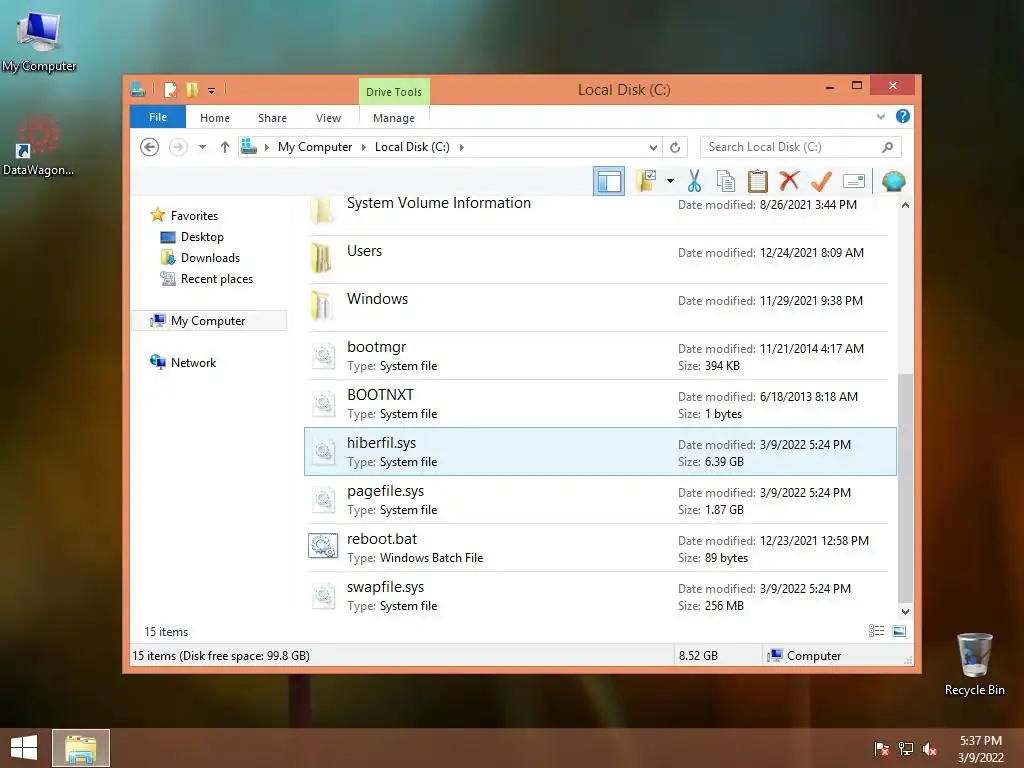Expand the arrow before My Computer breadcrumb
Viewport: 1024px width, 768px height.
pos(266,147)
